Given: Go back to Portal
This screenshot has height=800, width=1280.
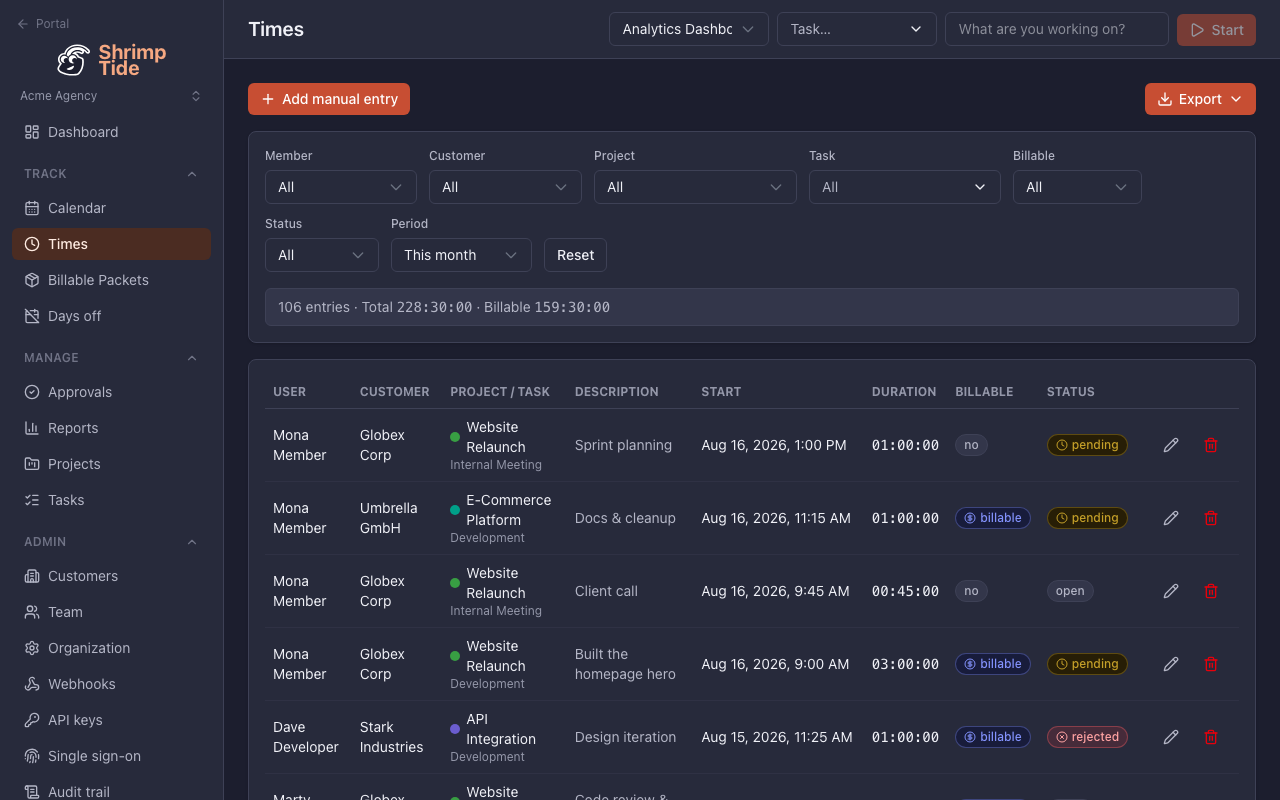Looking at the screenshot, I should 43,24.
